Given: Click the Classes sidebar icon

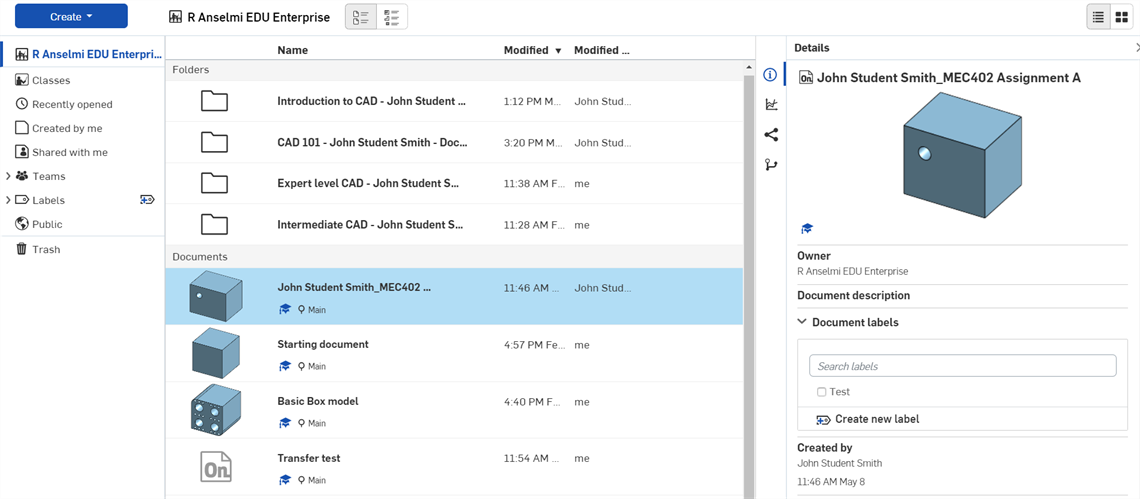Looking at the screenshot, I should 21,80.
